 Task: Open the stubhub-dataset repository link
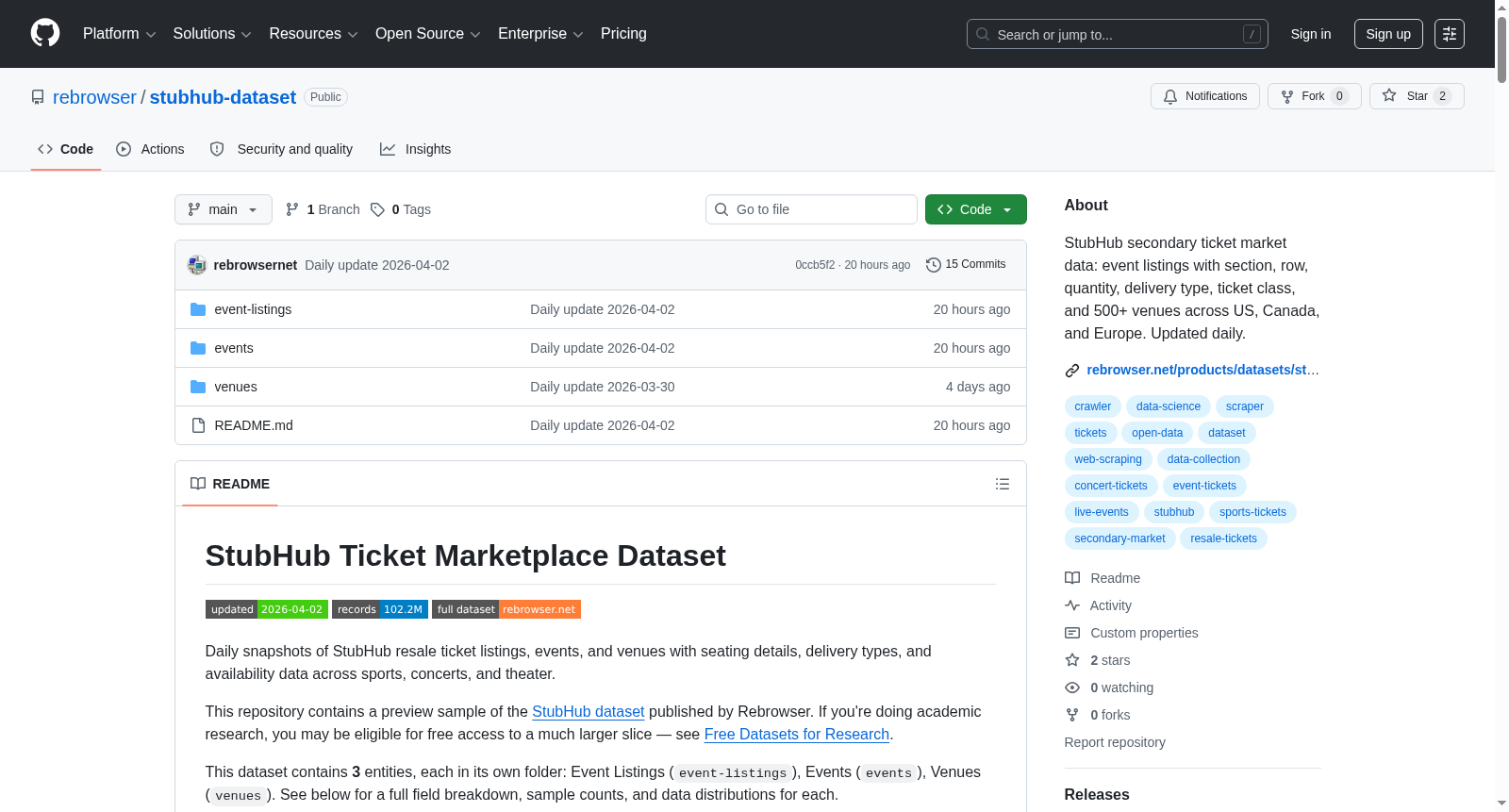point(223,97)
